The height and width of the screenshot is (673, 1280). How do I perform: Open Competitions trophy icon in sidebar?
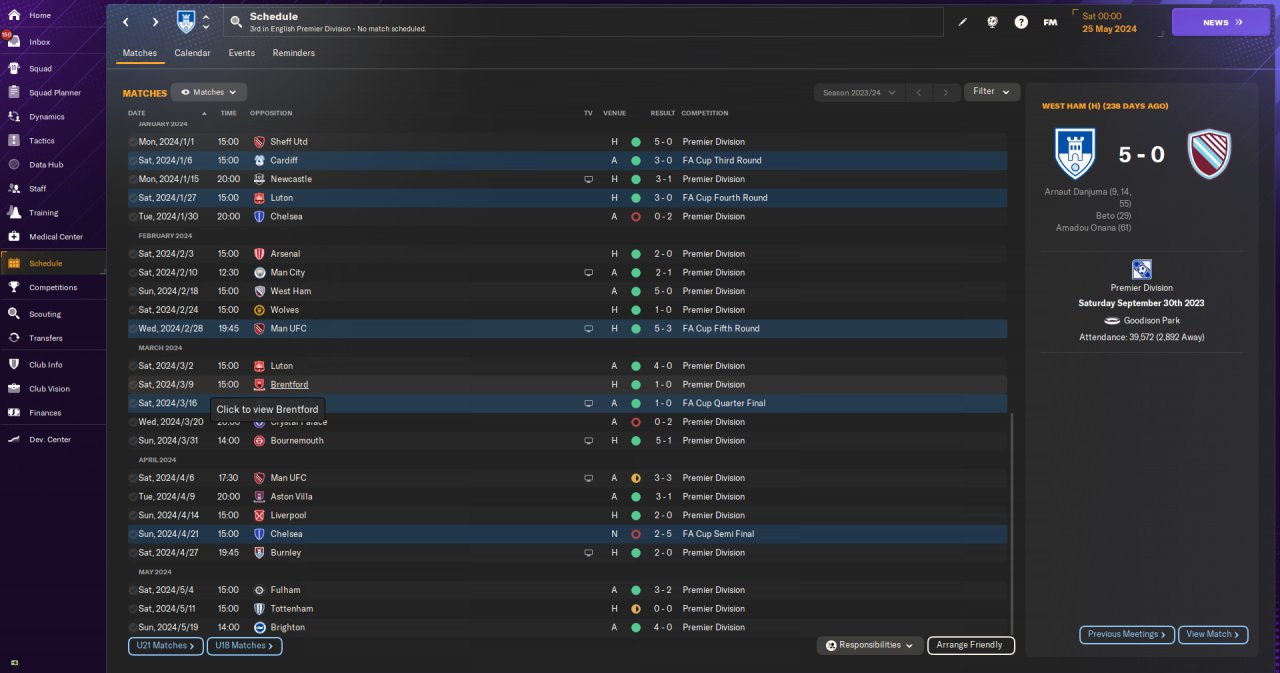14,287
